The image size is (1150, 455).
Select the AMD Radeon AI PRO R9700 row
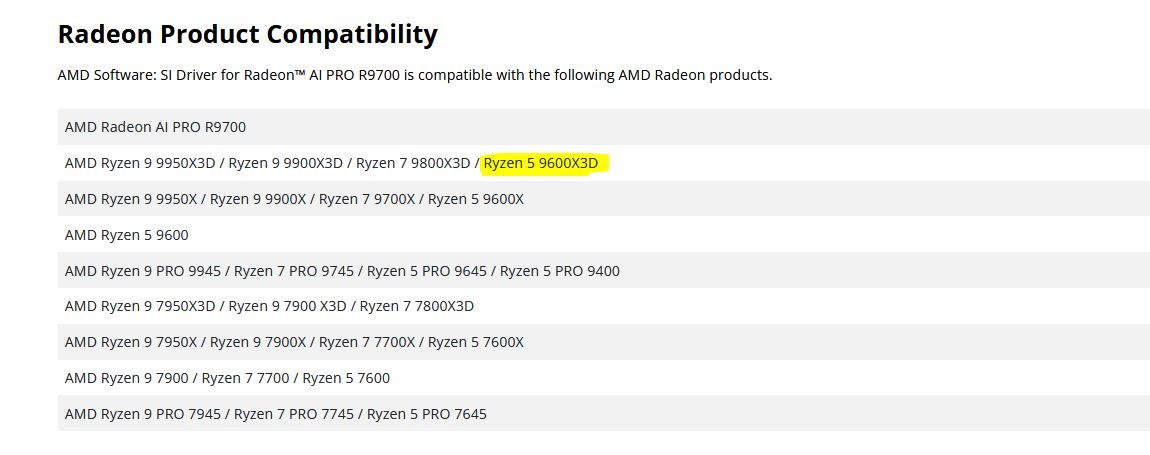coord(604,127)
